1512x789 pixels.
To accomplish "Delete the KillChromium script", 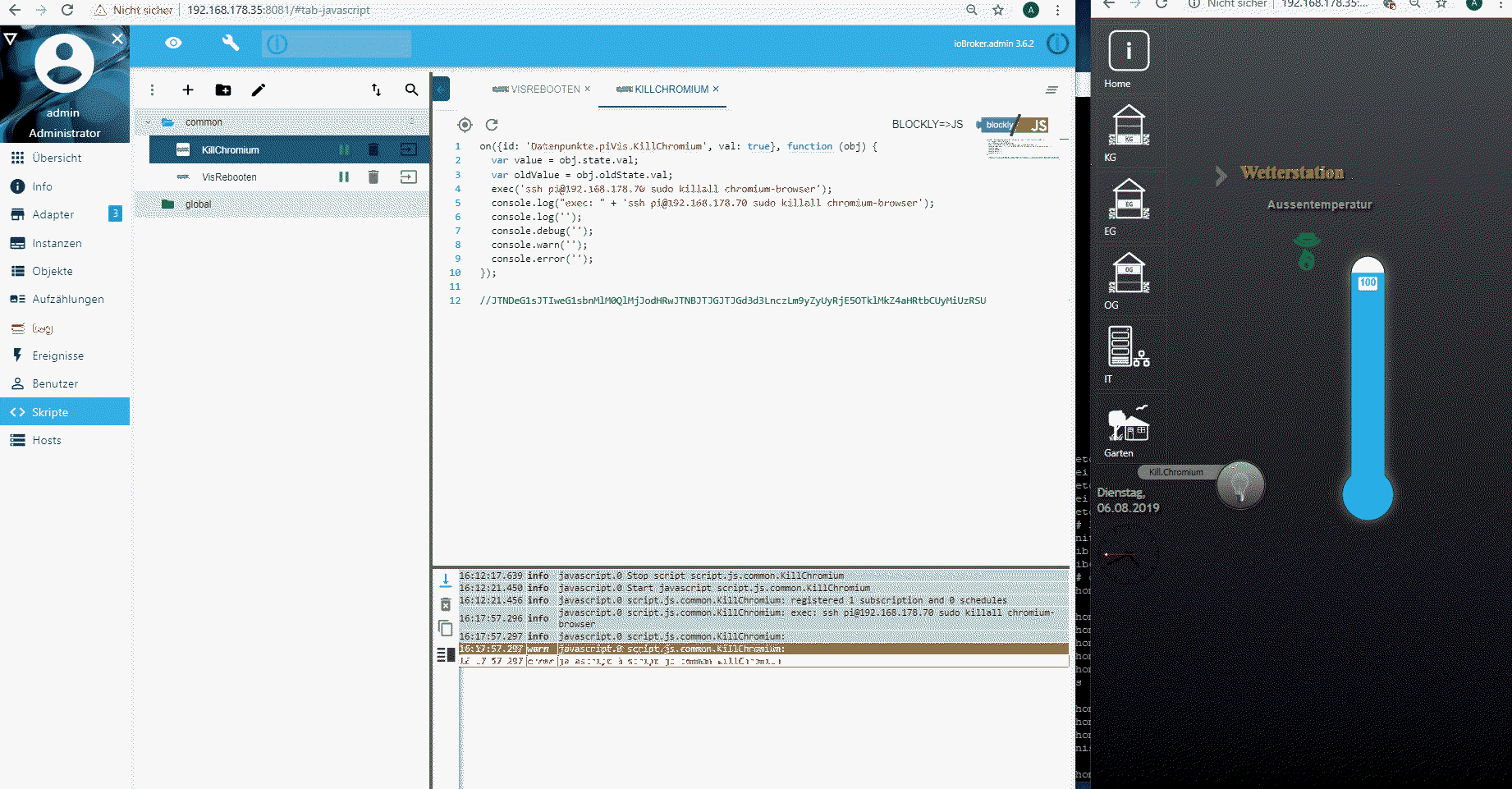I will point(373,149).
